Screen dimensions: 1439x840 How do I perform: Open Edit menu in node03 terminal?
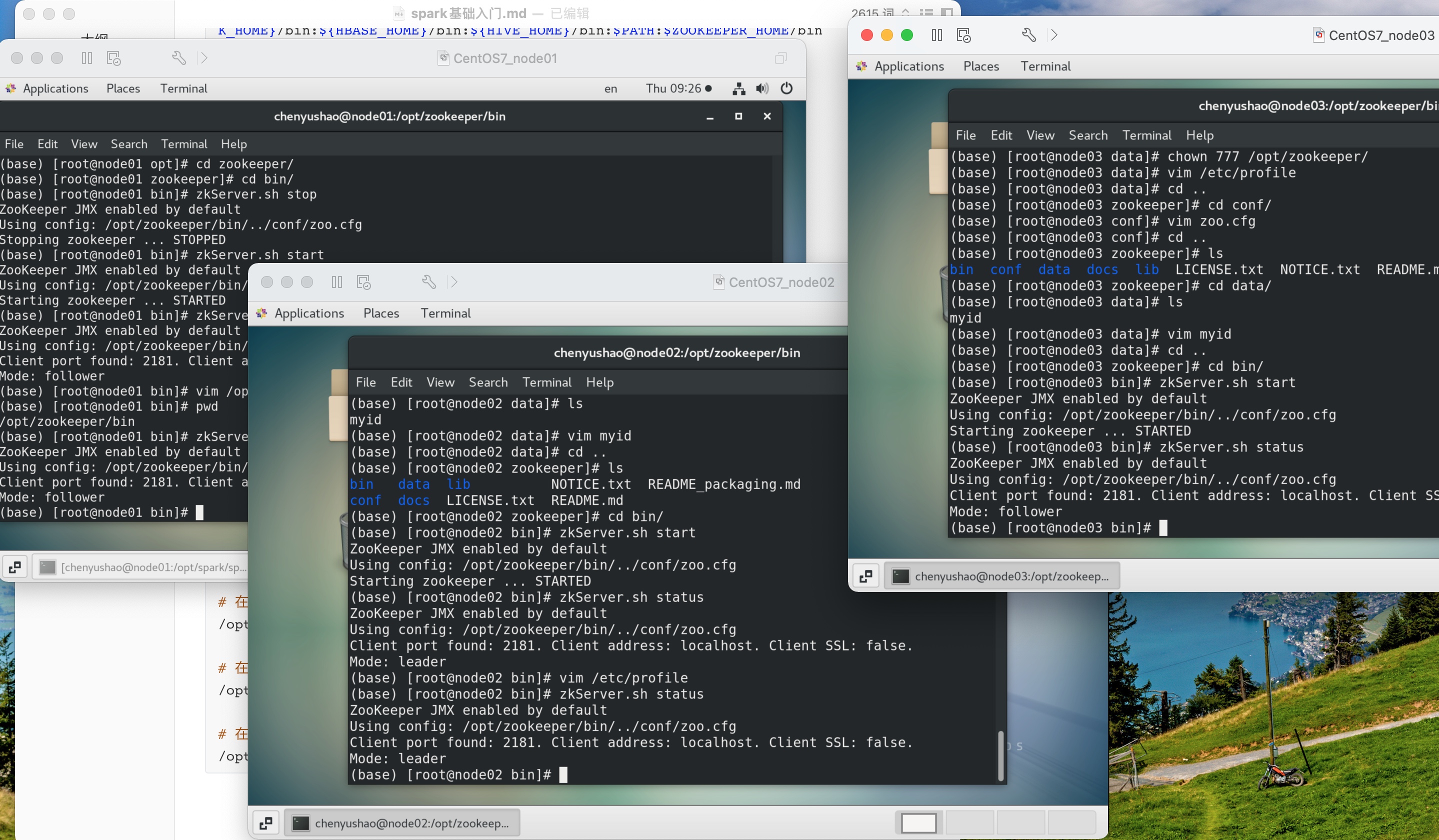coord(1001,135)
